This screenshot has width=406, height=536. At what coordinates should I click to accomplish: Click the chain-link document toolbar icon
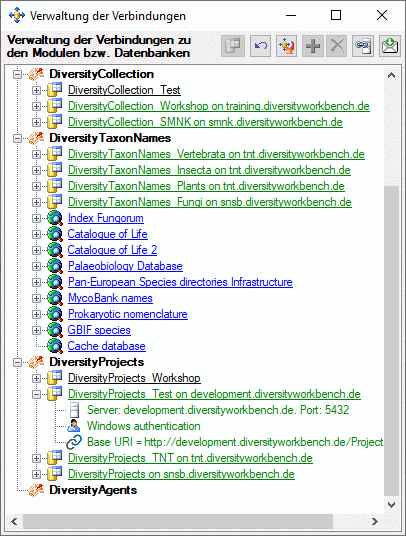[363, 45]
